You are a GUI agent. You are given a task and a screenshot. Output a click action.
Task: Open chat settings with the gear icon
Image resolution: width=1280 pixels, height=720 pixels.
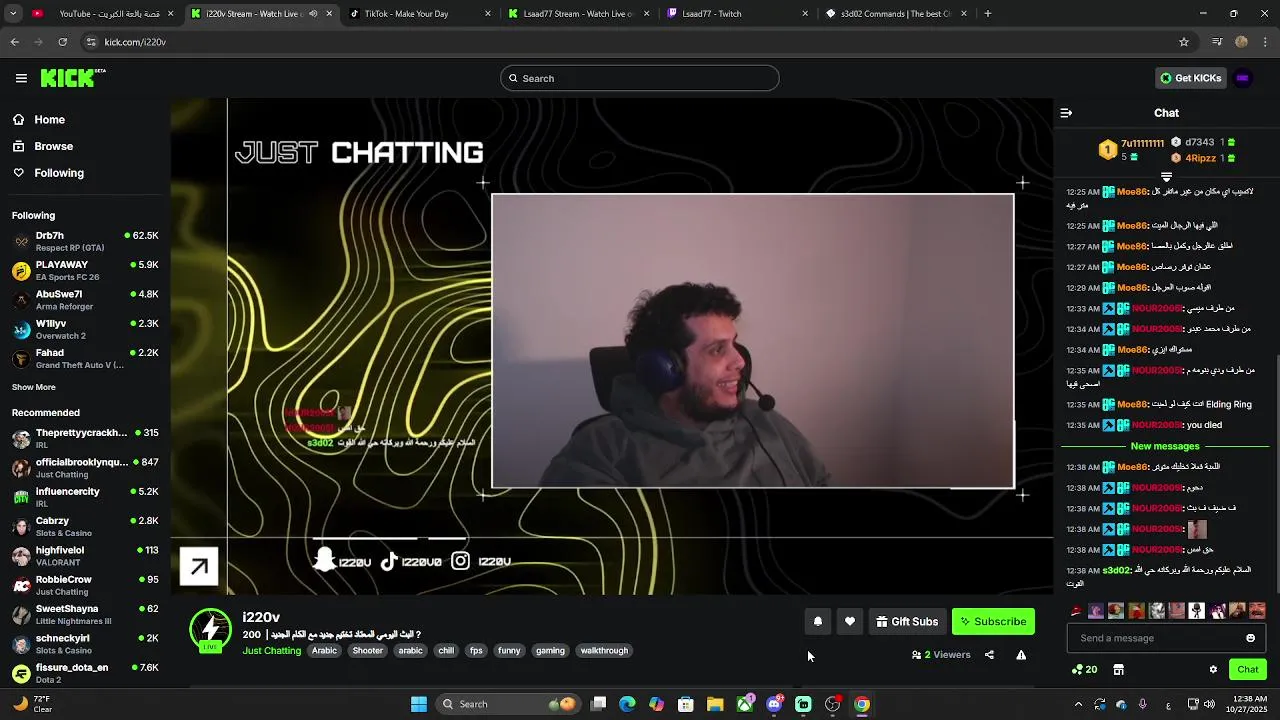click(1213, 669)
